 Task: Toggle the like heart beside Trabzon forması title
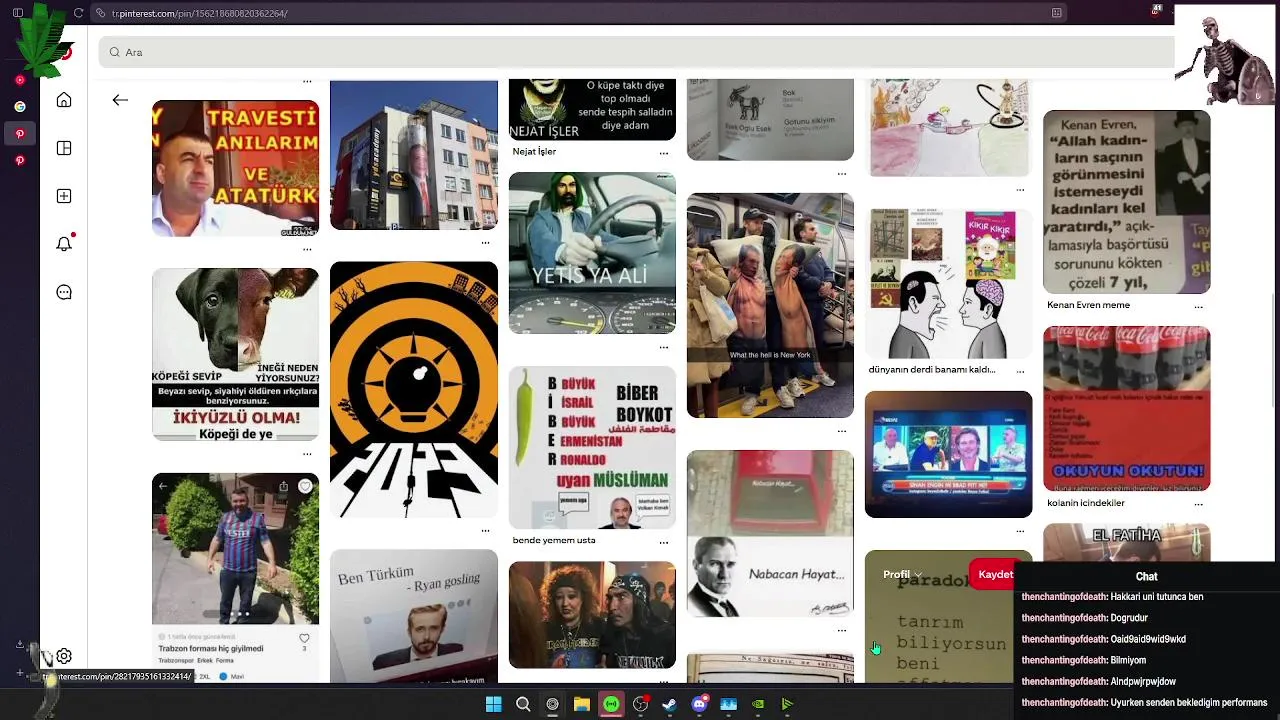(x=304, y=638)
